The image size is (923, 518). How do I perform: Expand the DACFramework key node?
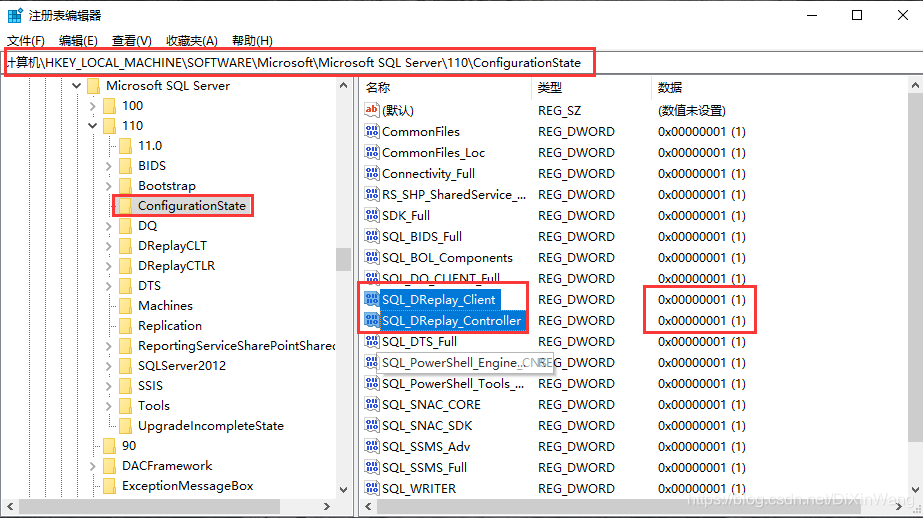(x=92, y=466)
